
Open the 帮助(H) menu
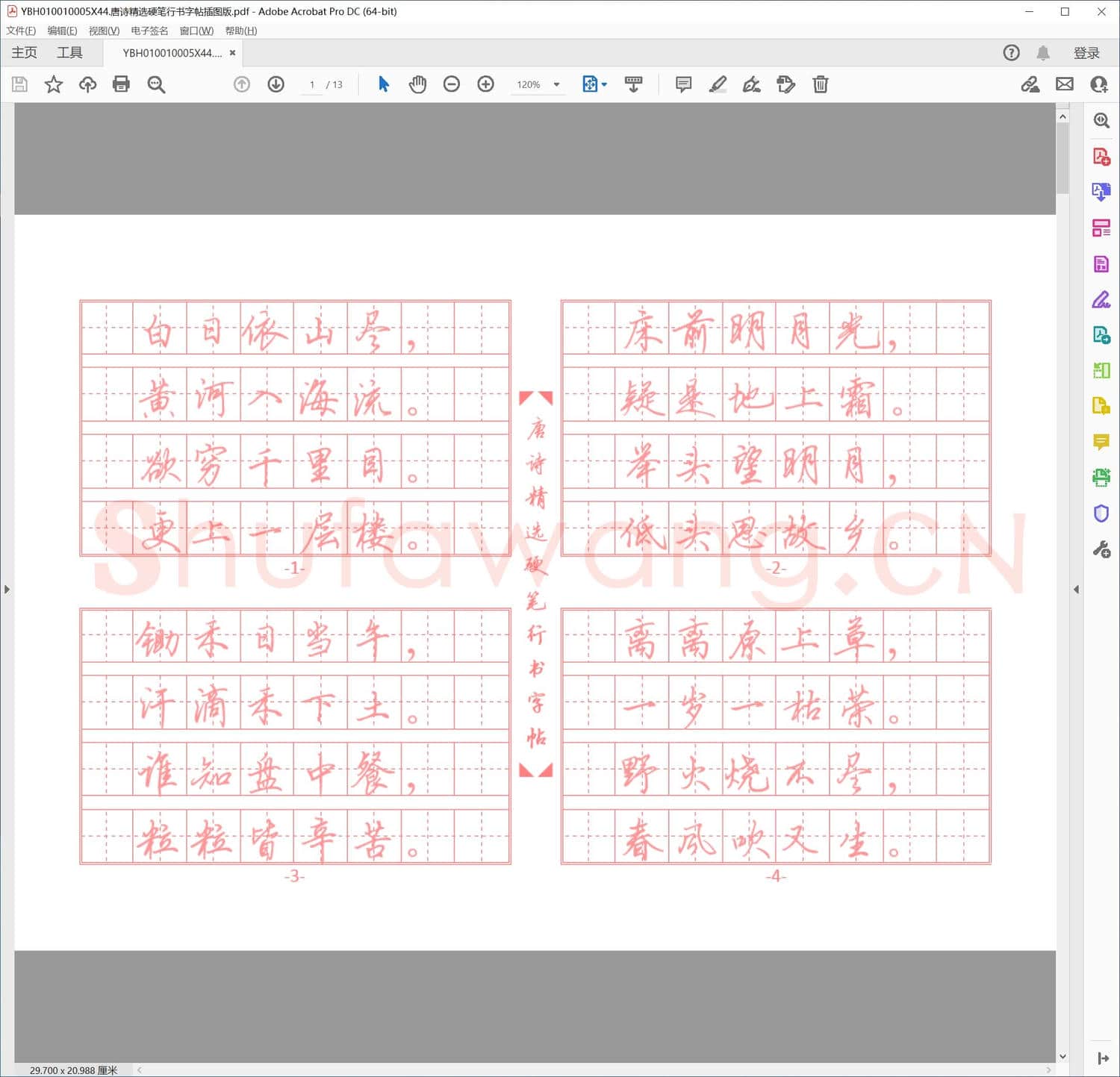241,31
